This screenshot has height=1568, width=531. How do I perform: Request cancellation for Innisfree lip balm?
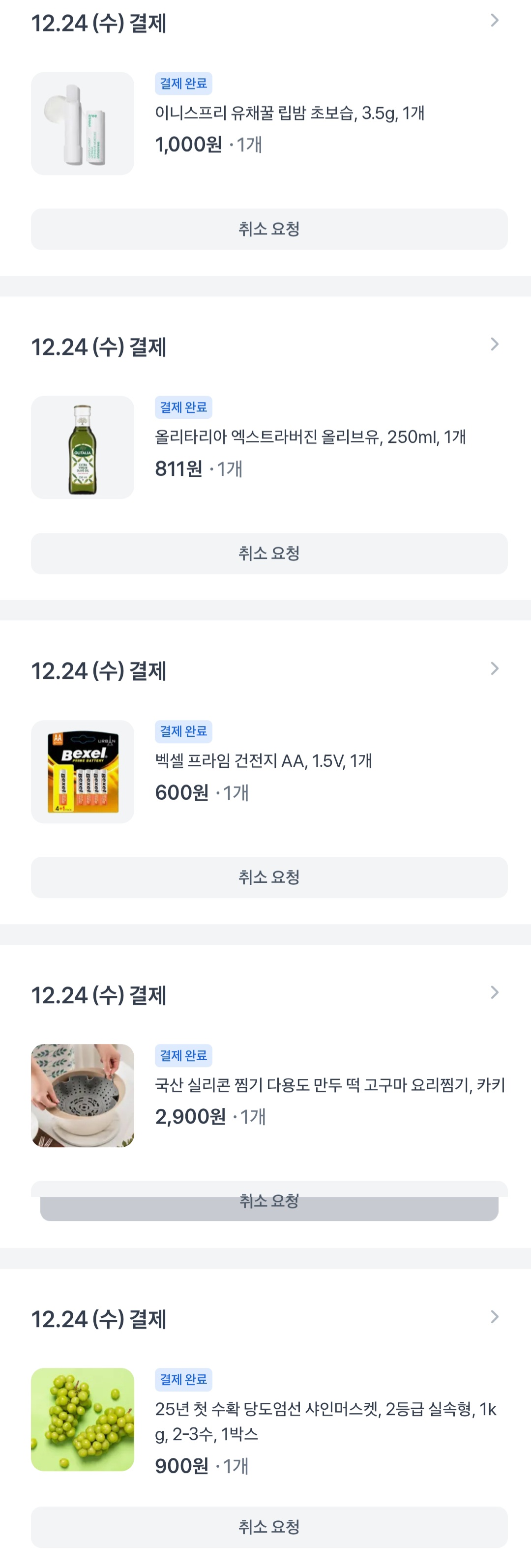[269, 230]
